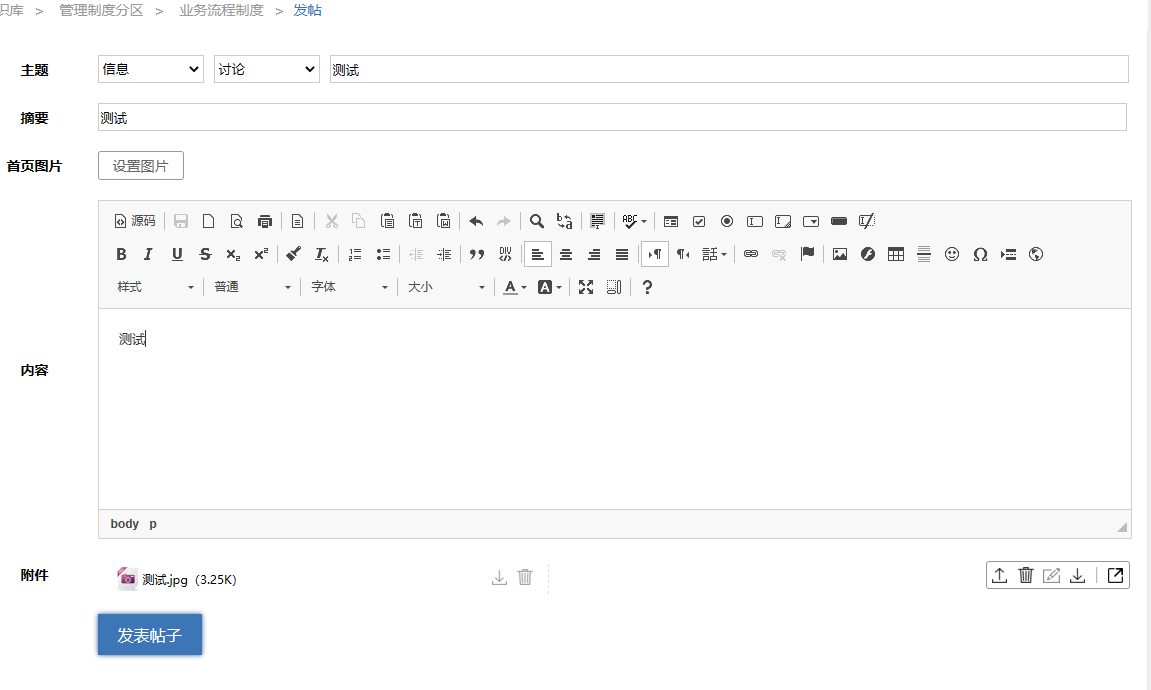Open the Templates icon
This screenshot has width=1151, height=690.
click(297, 221)
